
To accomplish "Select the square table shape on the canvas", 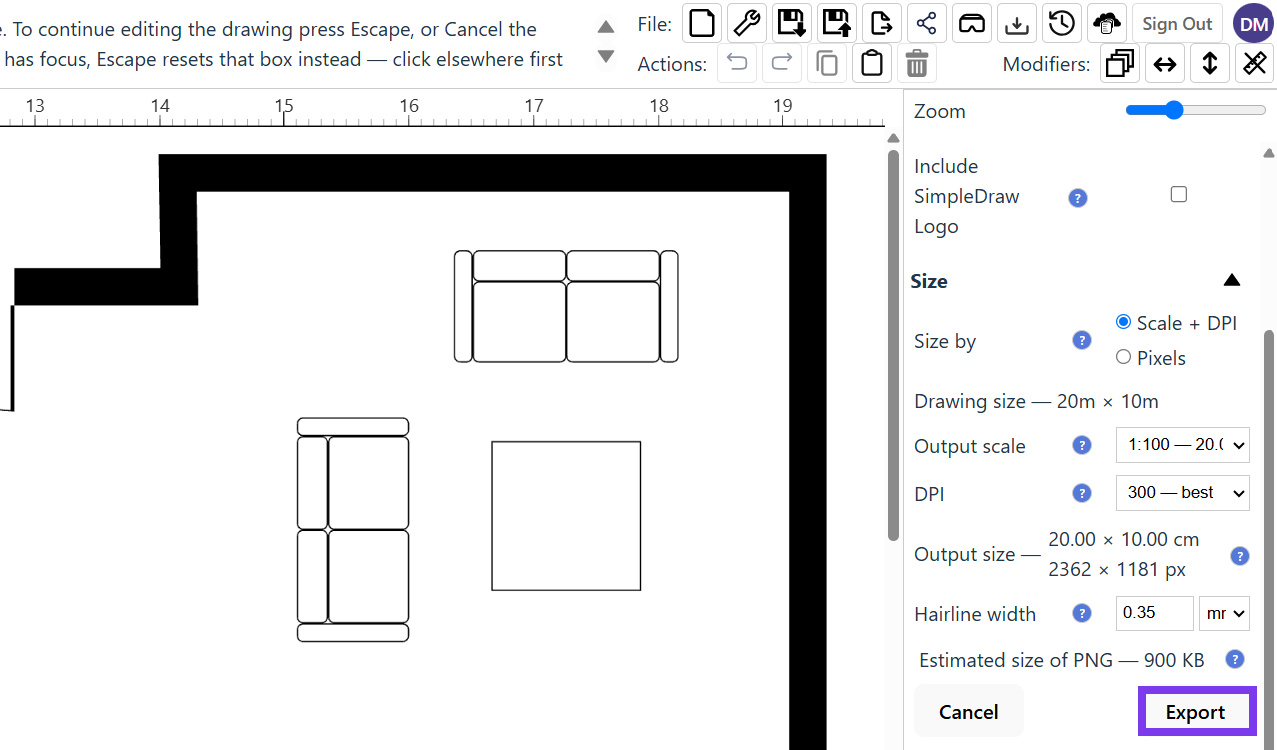I will 566,516.
